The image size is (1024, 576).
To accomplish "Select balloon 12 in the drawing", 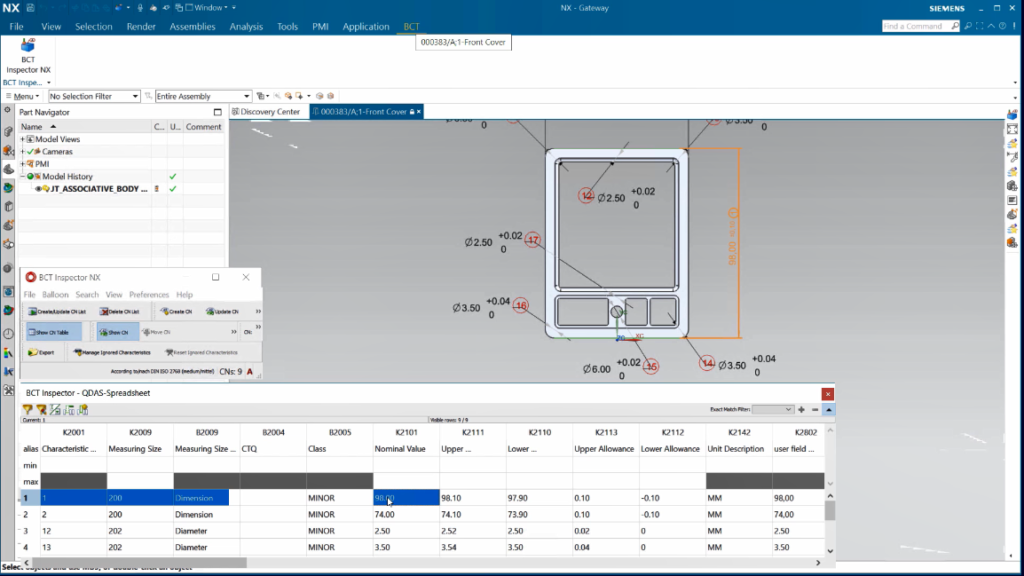I will (586, 195).
